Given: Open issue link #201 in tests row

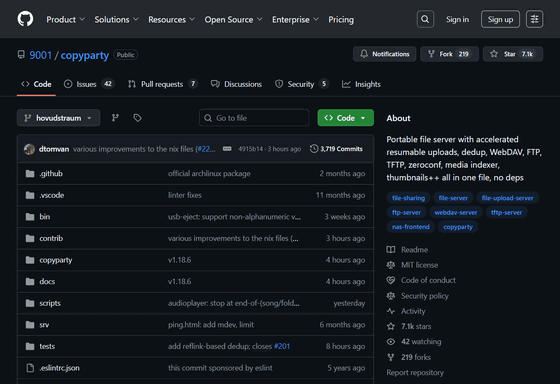Looking at the screenshot, I should tap(282, 346).
